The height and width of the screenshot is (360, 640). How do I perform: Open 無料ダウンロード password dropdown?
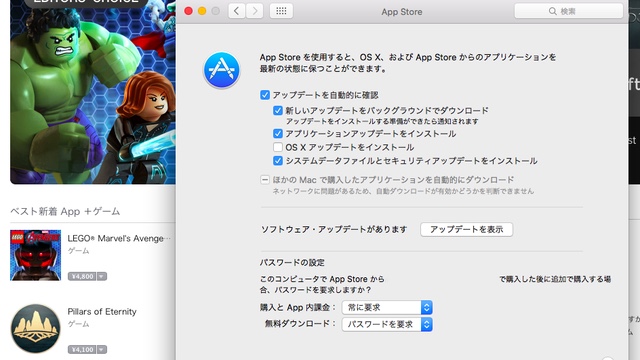point(387,324)
